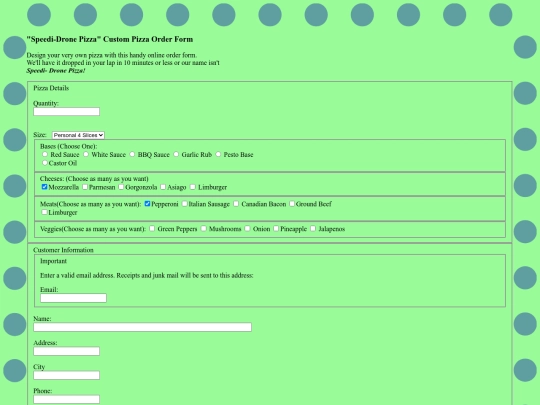Screen dimensions: 540x405
Task: Add Italian Sausage topping
Action: tap(185, 204)
